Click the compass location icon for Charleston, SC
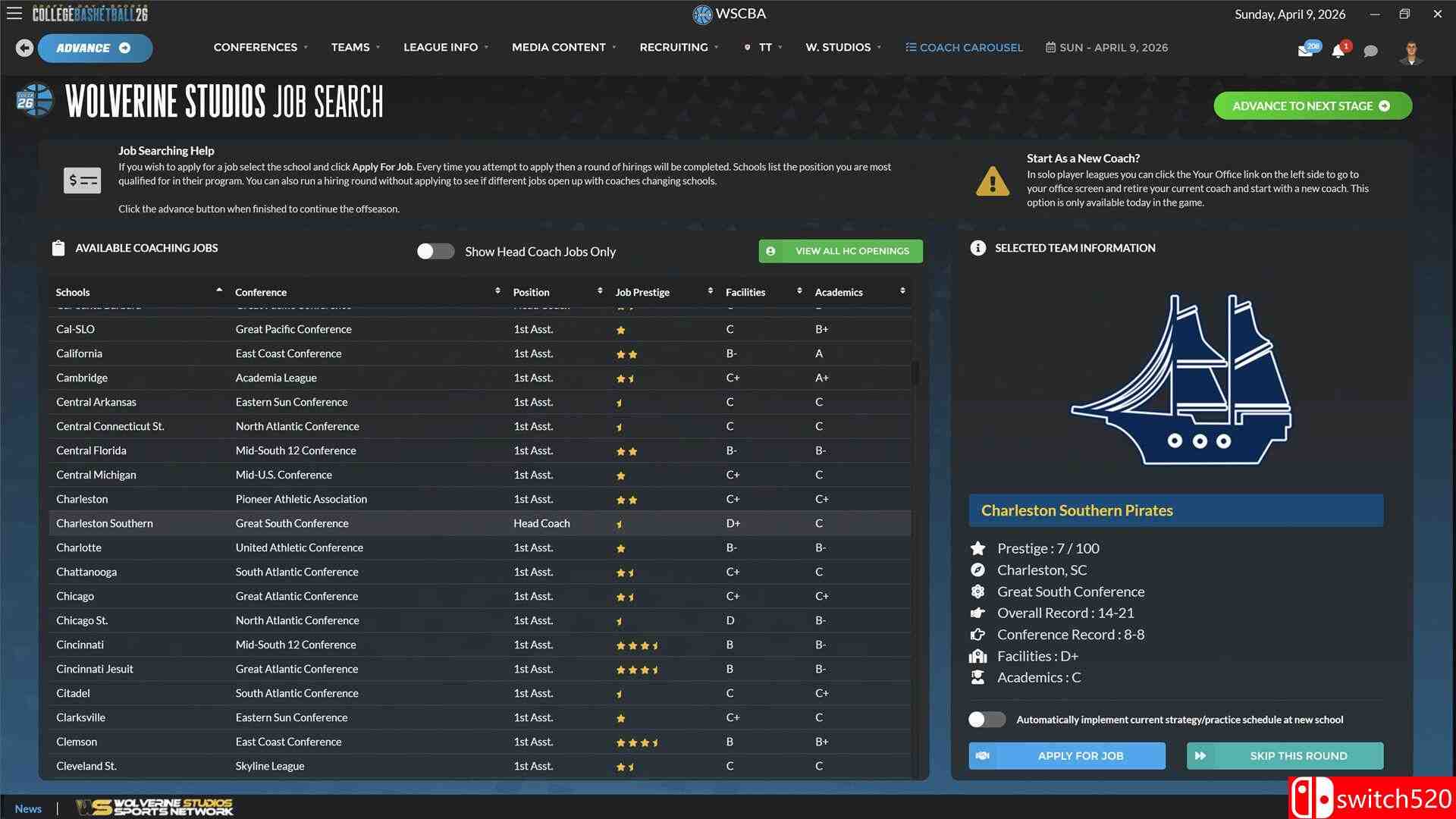1456x819 pixels. (x=977, y=570)
